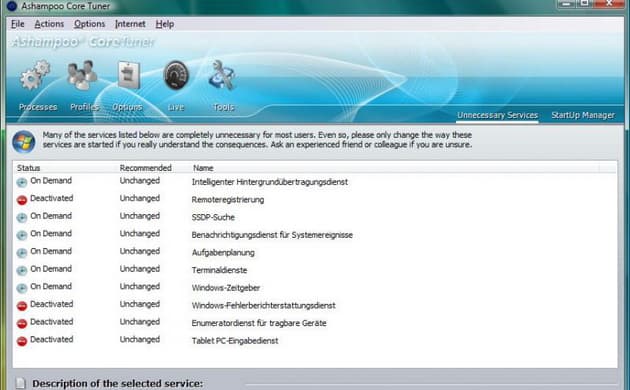
Task: Select the Profiles label
Action: click(84, 107)
